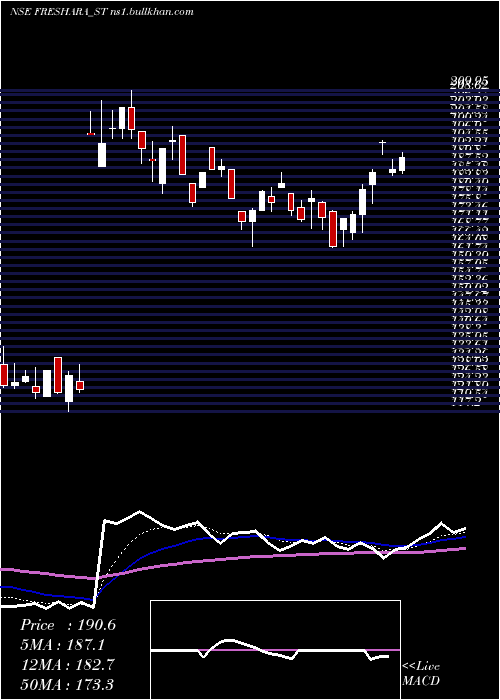The width and height of the screenshot is (500, 700).
Task: Click the last white candlestick on the right
Action: coord(402,163)
